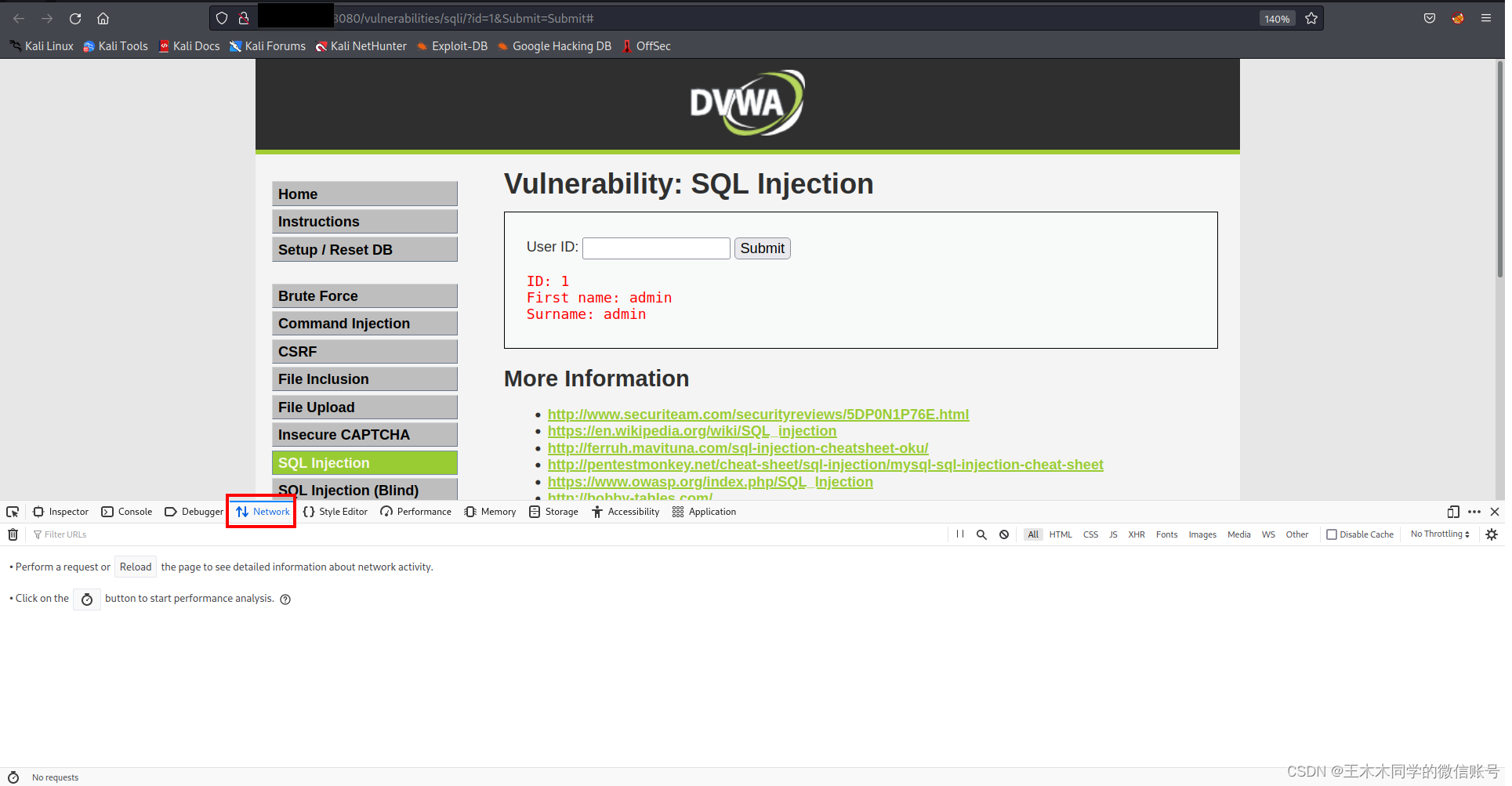1512x786 pixels.
Task: Click the Reload button in network panel
Action: coord(136,567)
